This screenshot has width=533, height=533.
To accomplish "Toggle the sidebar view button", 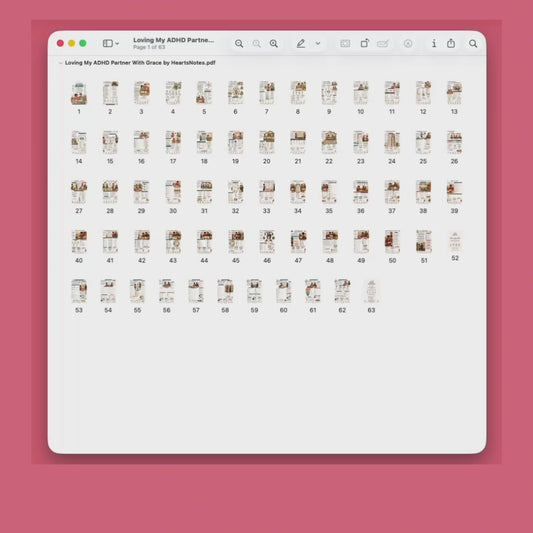I will click(x=108, y=43).
